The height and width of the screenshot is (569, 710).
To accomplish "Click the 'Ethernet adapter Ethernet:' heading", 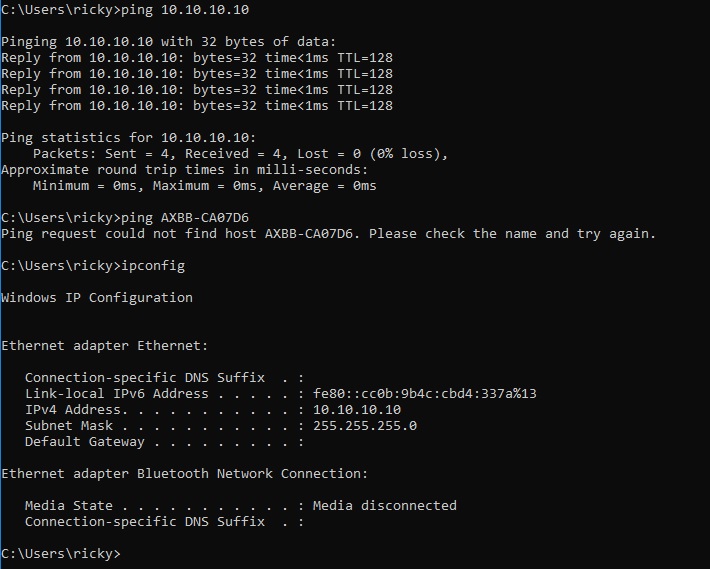I will click(x=105, y=346).
